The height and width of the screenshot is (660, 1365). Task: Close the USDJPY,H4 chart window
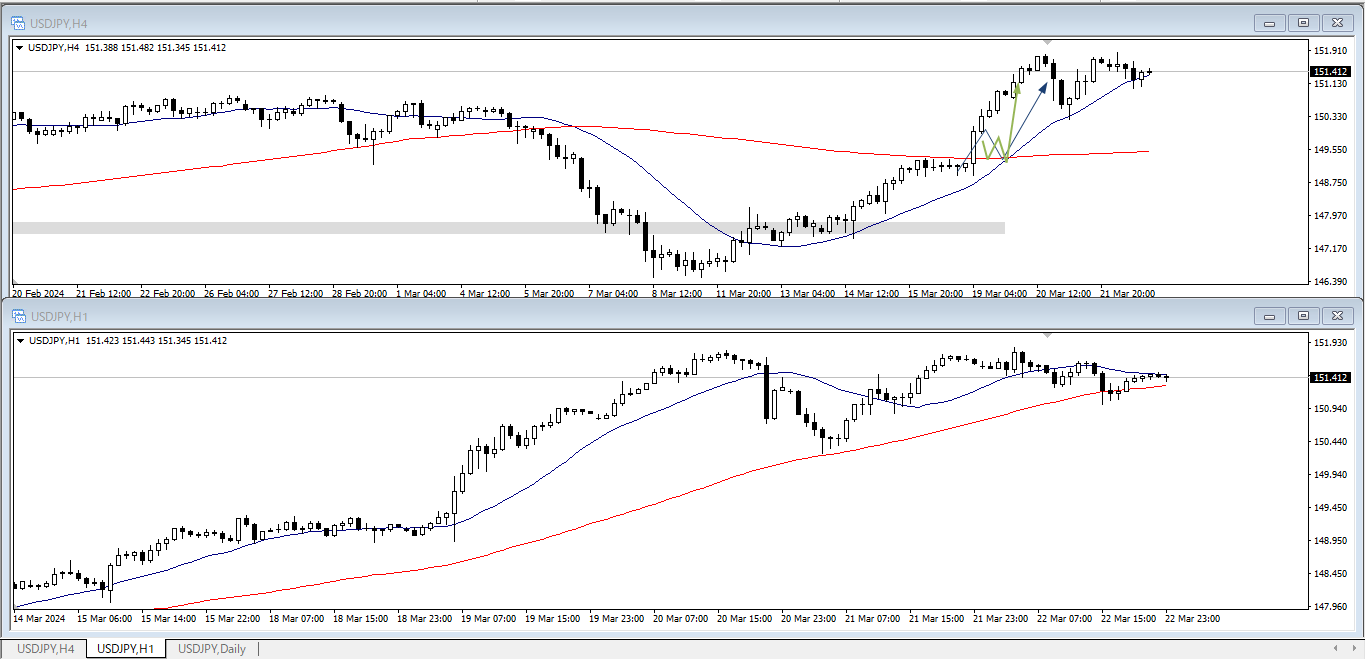1336,22
